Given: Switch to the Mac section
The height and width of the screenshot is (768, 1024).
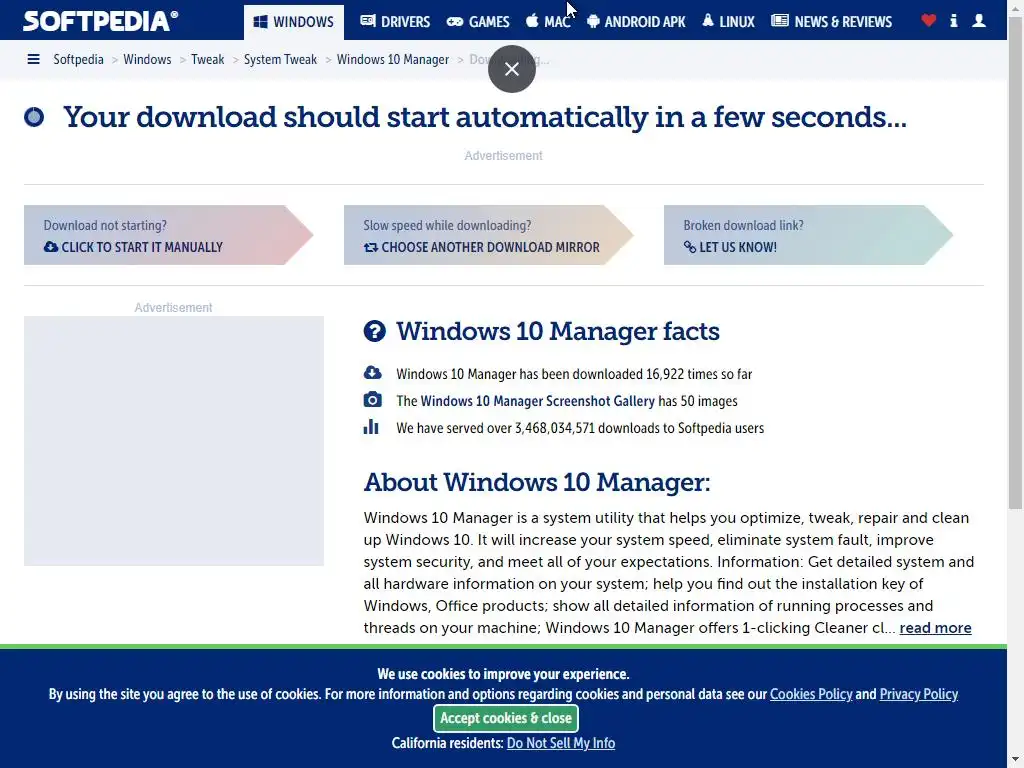Looking at the screenshot, I should 549,22.
